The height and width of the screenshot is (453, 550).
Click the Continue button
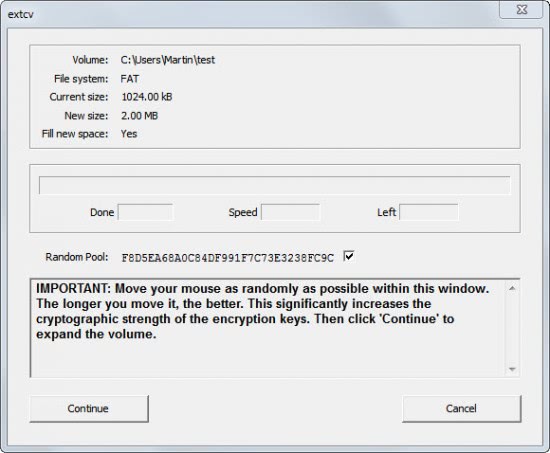(x=89, y=409)
